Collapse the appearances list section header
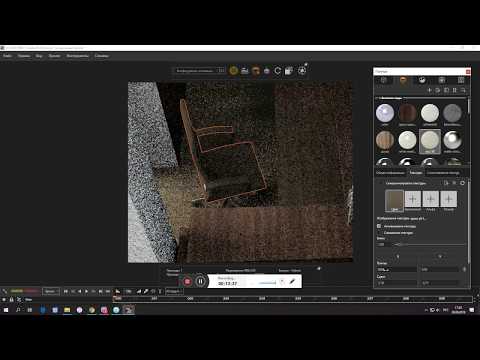 coord(377,98)
